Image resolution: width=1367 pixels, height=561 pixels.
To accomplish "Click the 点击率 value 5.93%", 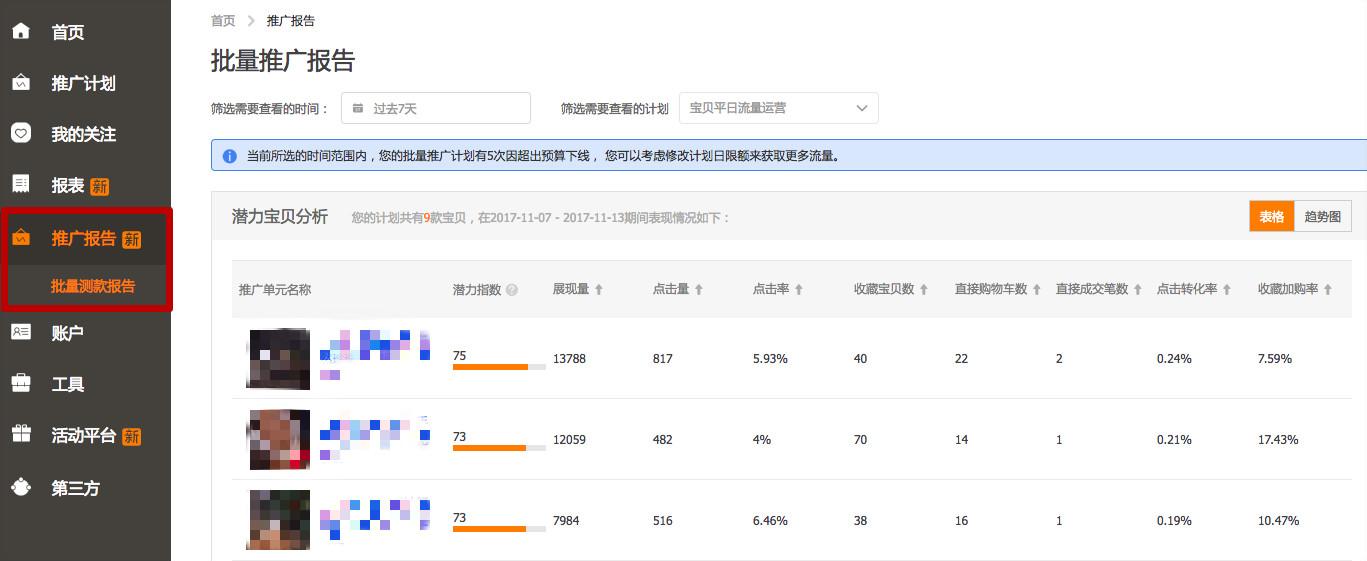I will pyautogui.click(x=770, y=359).
